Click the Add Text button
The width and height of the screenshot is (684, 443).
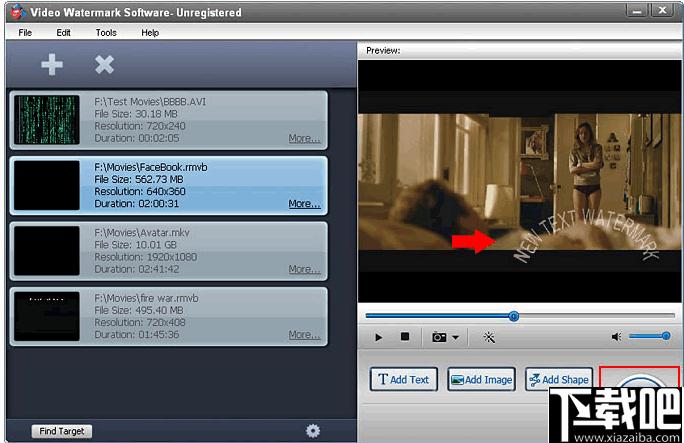pyautogui.click(x=404, y=380)
